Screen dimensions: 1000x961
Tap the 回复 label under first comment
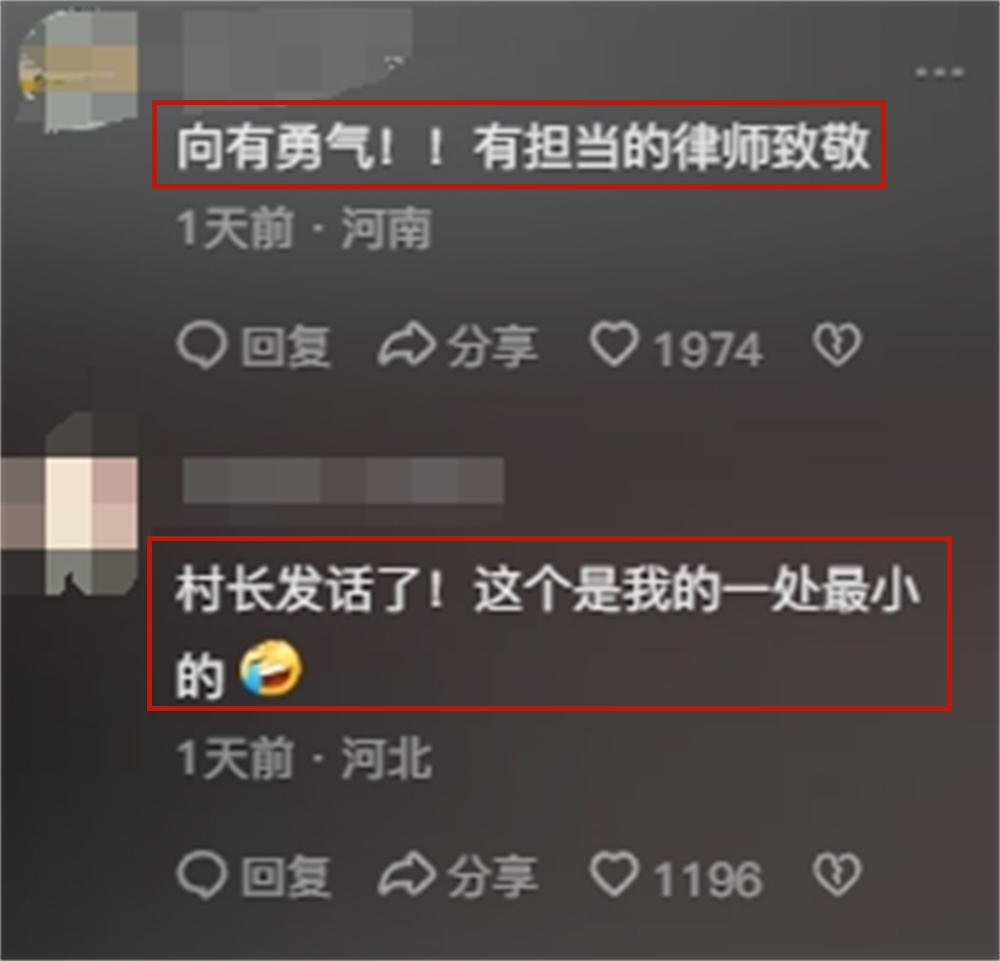(x=286, y=347)
